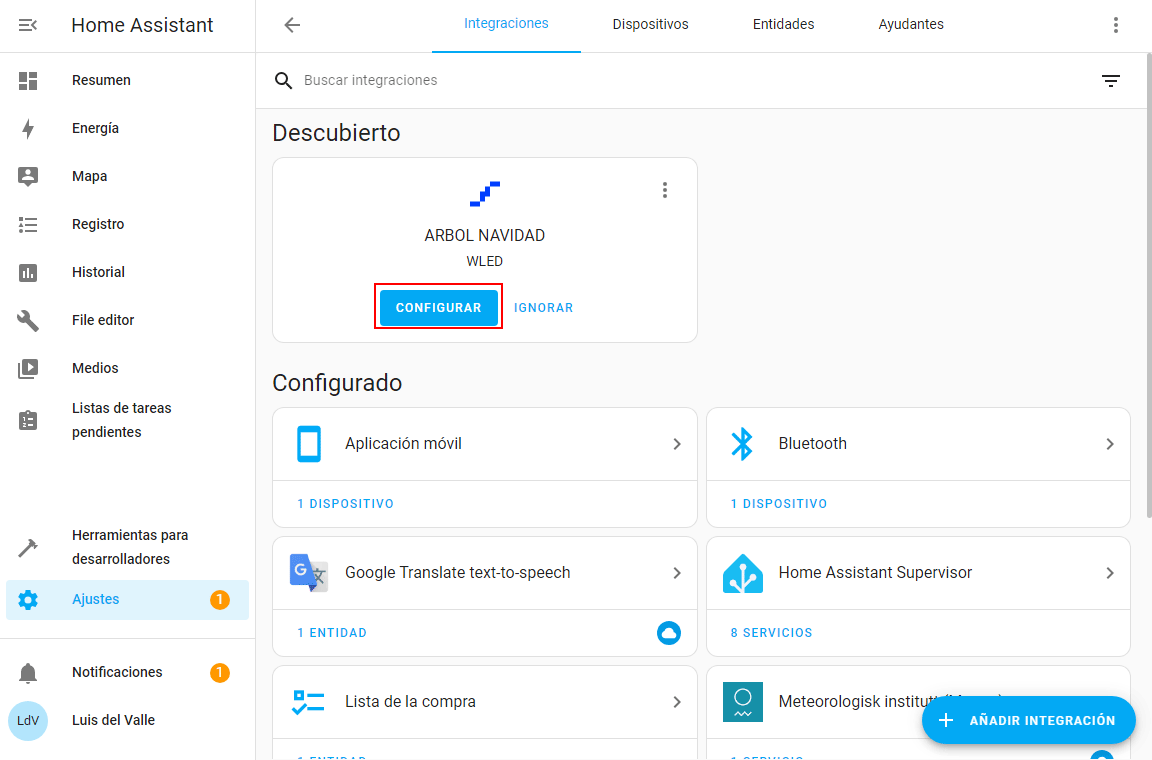The height and width of the screenshot is (760, 1152).
Task: Click the WLED logo on ARBOL NAVIDAD card
Action: pos(485,193)
